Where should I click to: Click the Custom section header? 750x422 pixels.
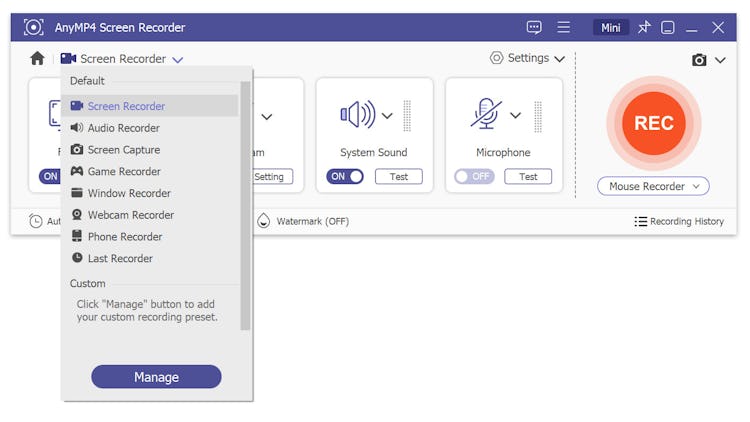[88, 284]
